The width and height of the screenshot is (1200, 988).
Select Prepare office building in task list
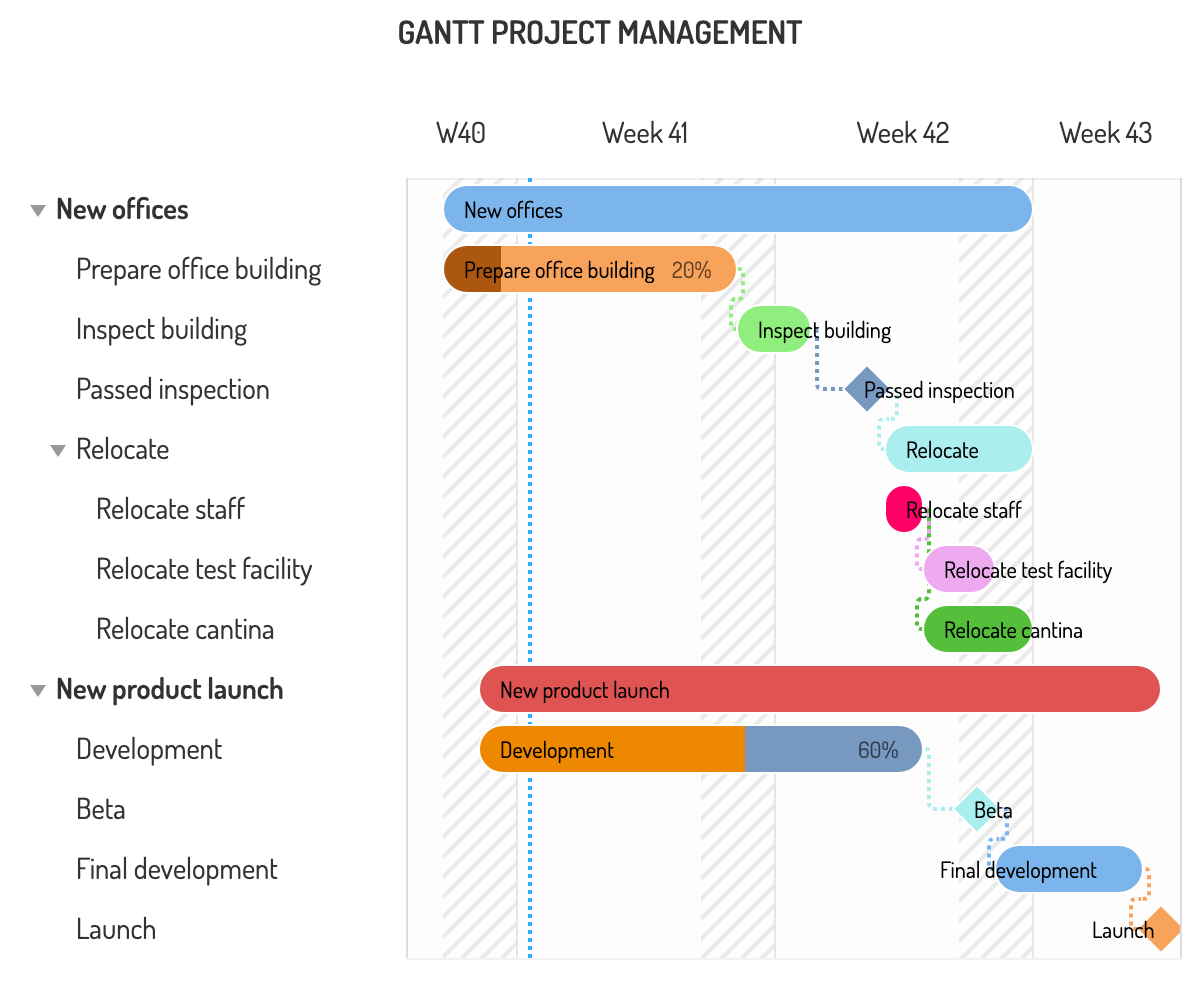(x=198, y=270)
